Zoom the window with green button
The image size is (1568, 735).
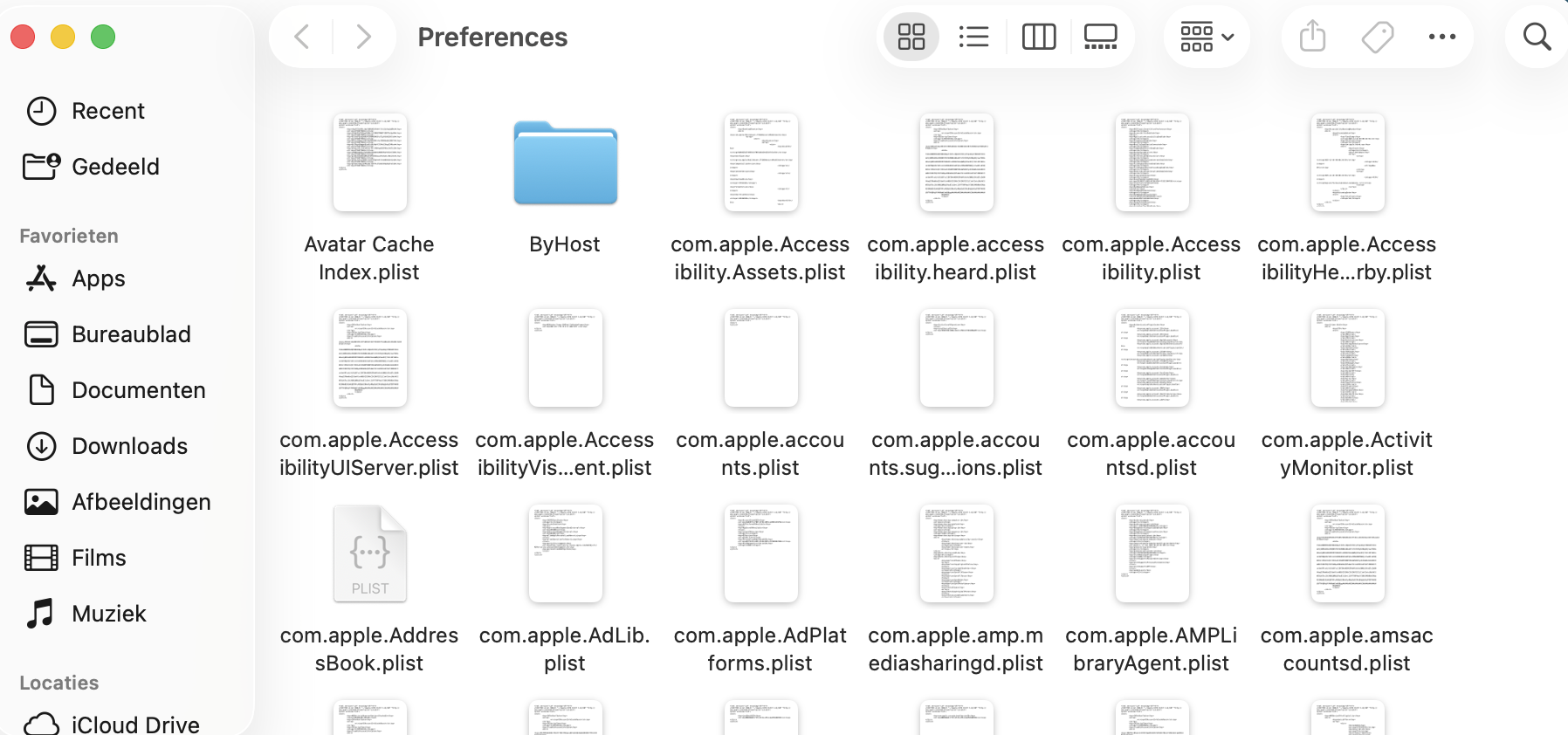tap(103, 37)
